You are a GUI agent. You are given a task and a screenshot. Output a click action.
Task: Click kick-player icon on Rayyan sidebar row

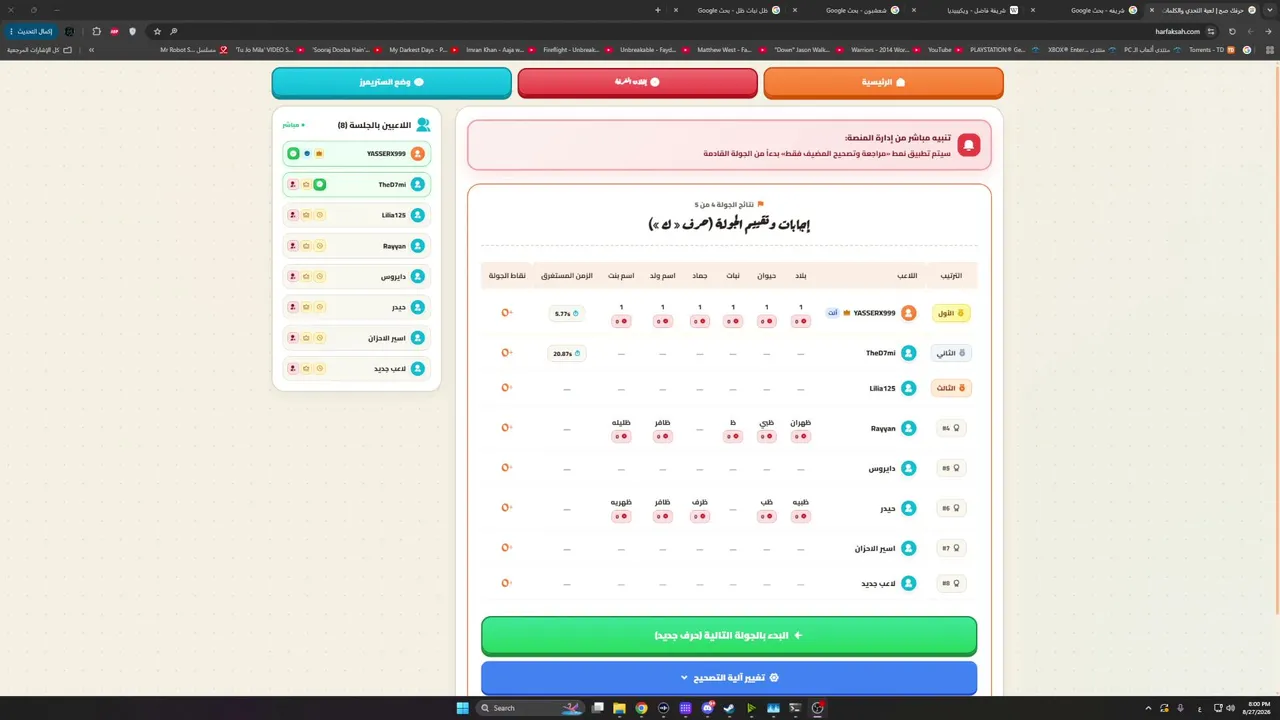(x=293, y=246)
